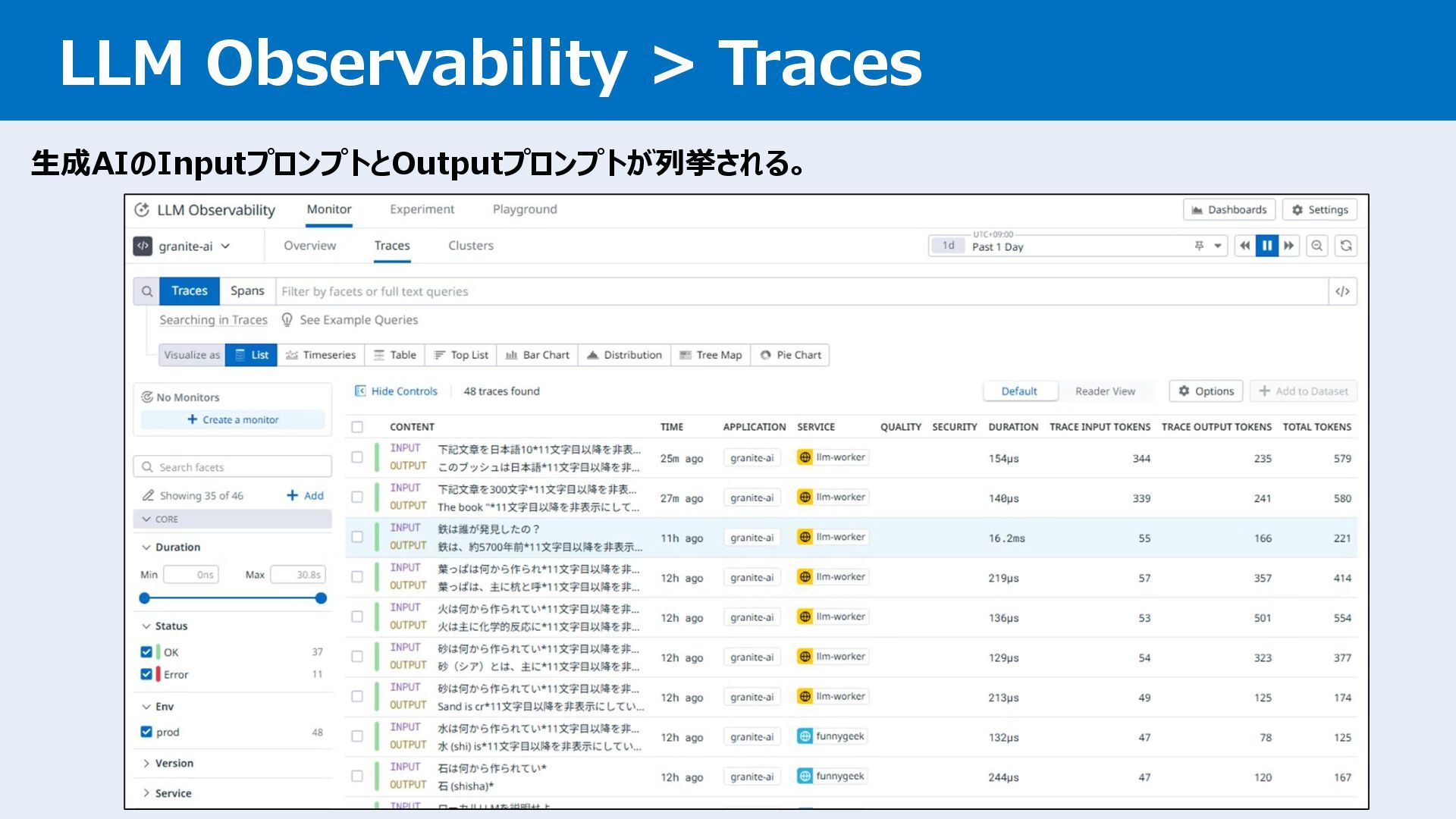
Task: Click the fast-forward time range icon
Action: click(x=1289, y=246)
